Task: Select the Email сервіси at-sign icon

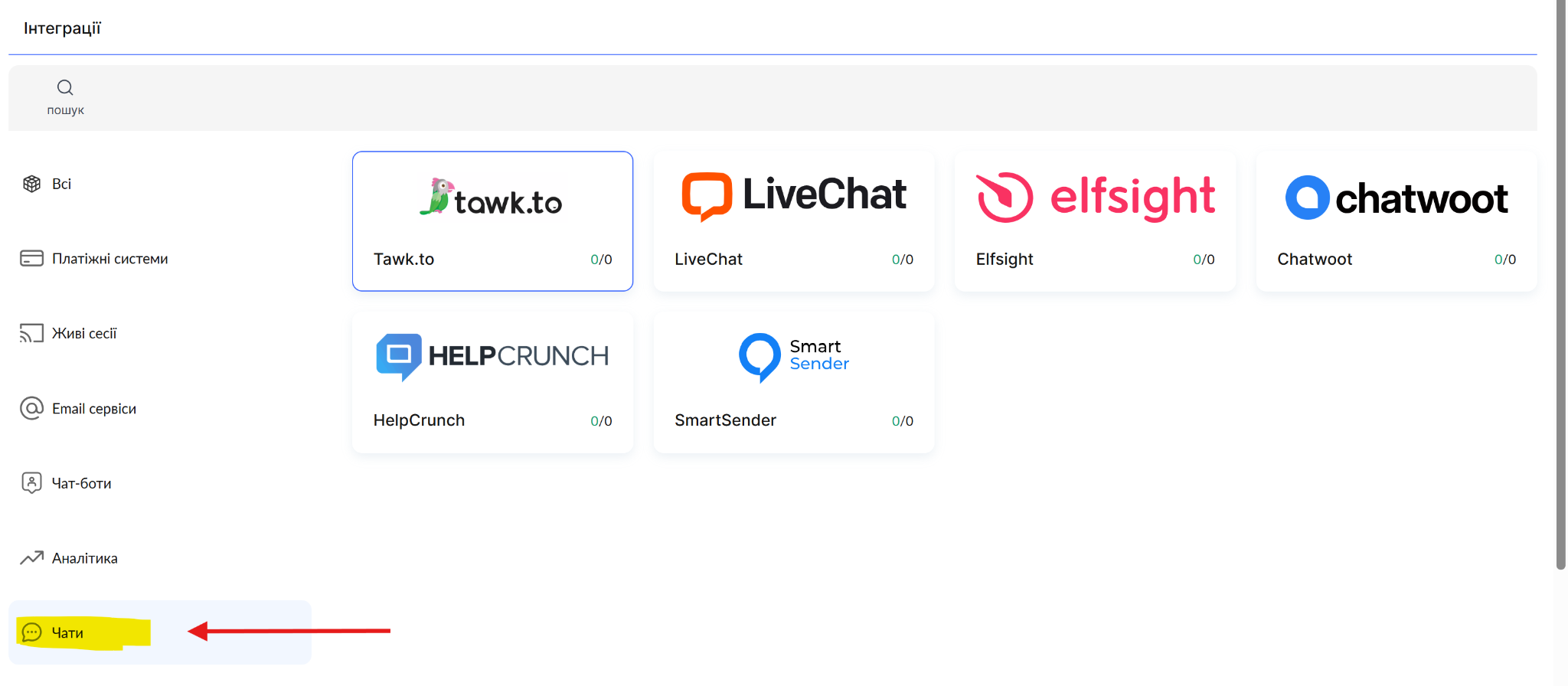Action: pyautogui.click(x=31, y=408)
